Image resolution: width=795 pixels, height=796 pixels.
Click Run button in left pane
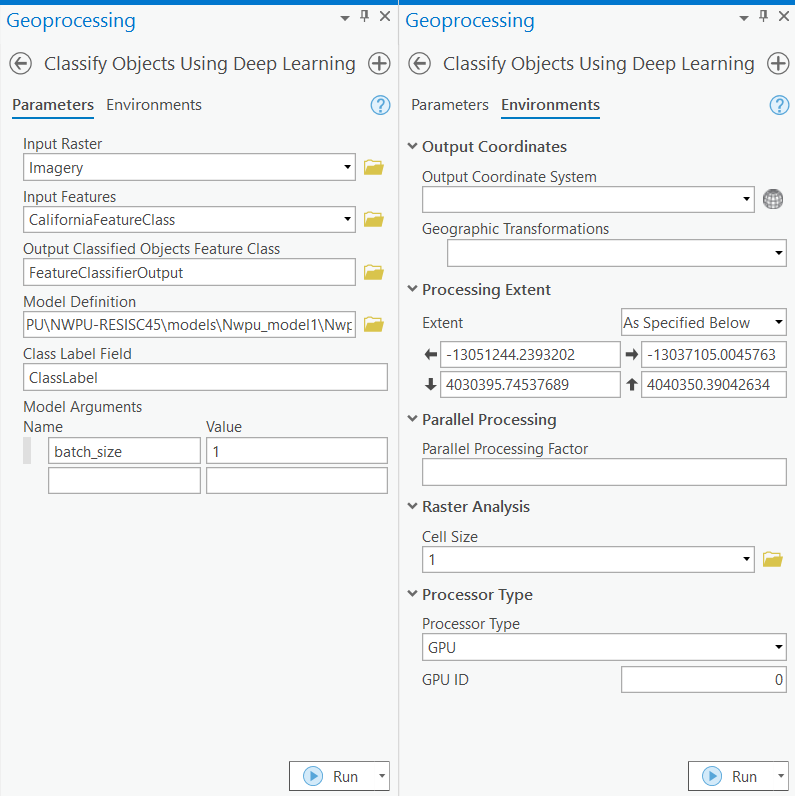(332, 776)
